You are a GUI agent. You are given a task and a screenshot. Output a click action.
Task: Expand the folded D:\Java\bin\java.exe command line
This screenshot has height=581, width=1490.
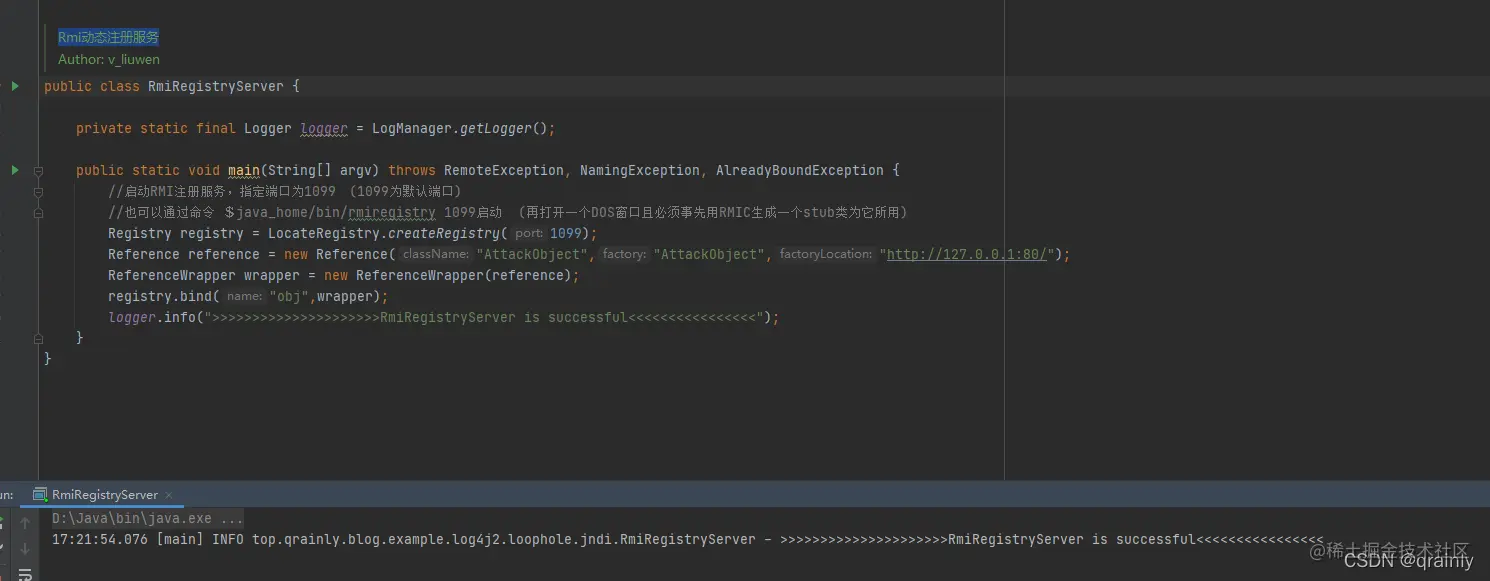[x=147, y=519]
